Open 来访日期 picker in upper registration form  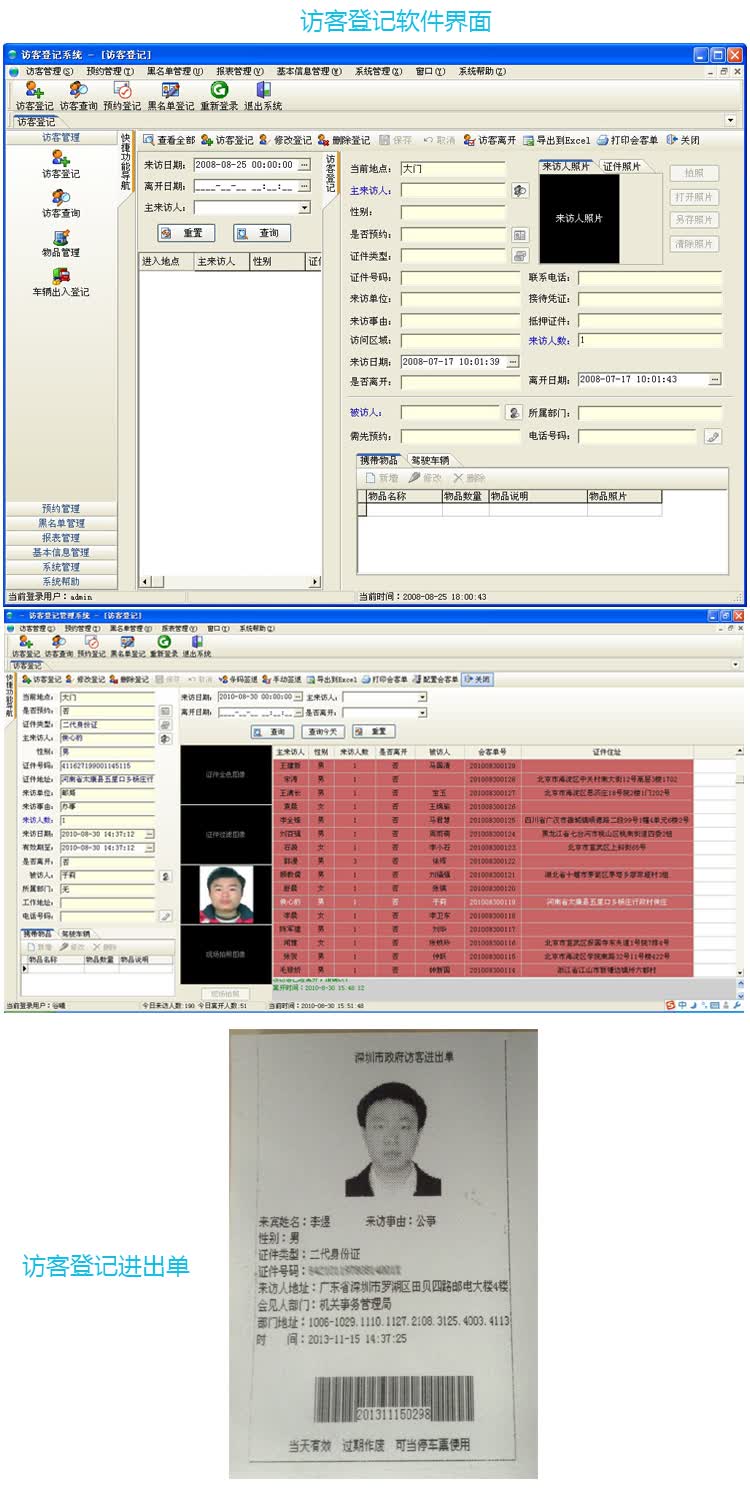(514, 362)
